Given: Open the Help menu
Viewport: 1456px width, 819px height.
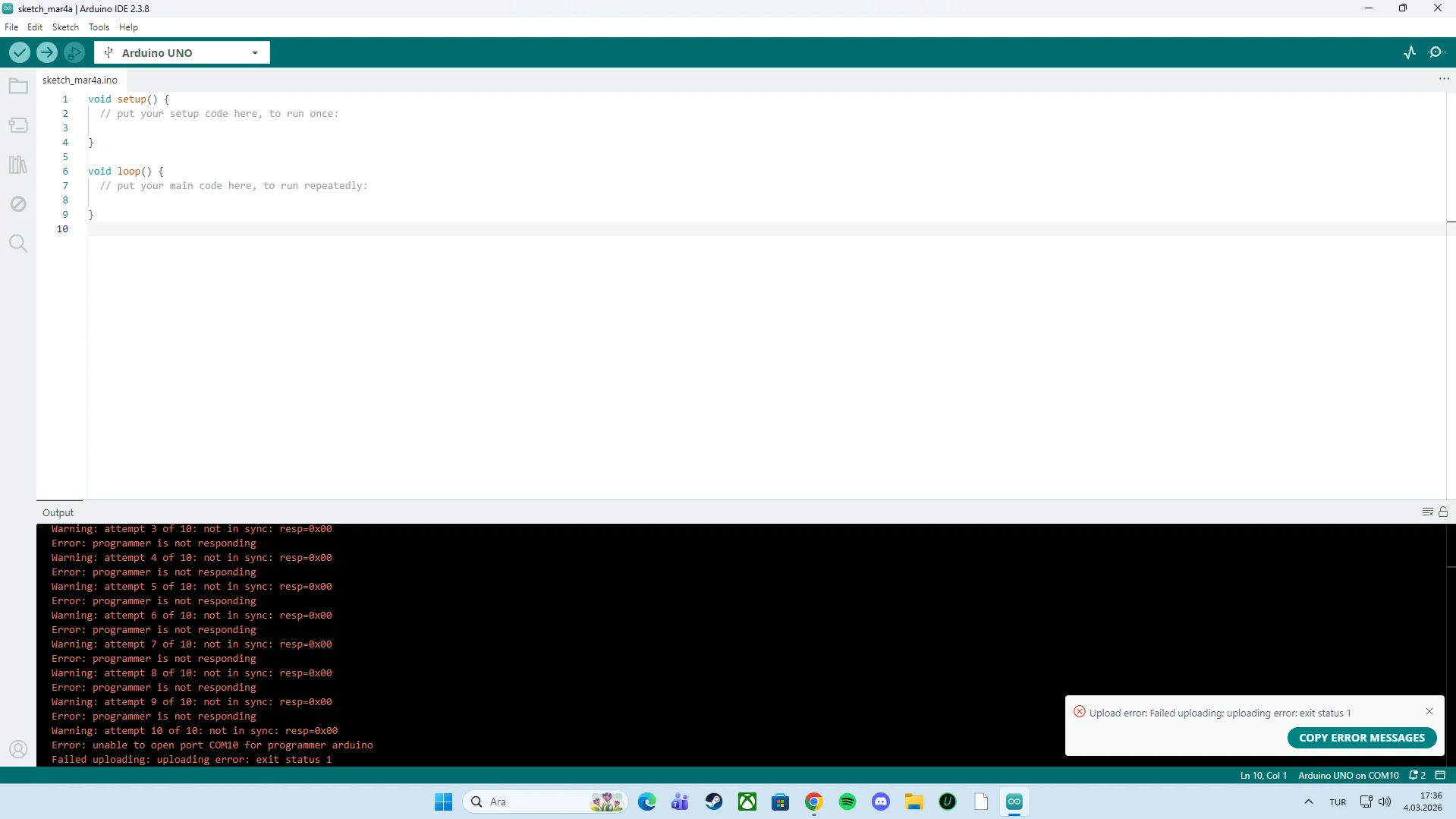Looking at the screenshot, I should coord(128,27).
